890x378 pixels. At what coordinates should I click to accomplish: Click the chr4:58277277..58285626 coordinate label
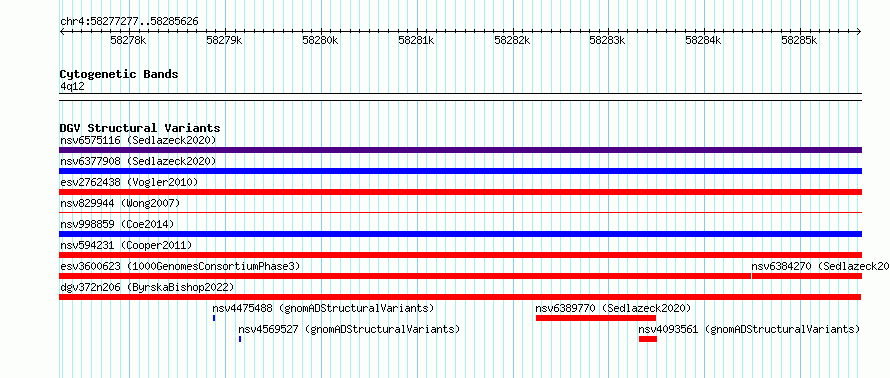[129, 21]
